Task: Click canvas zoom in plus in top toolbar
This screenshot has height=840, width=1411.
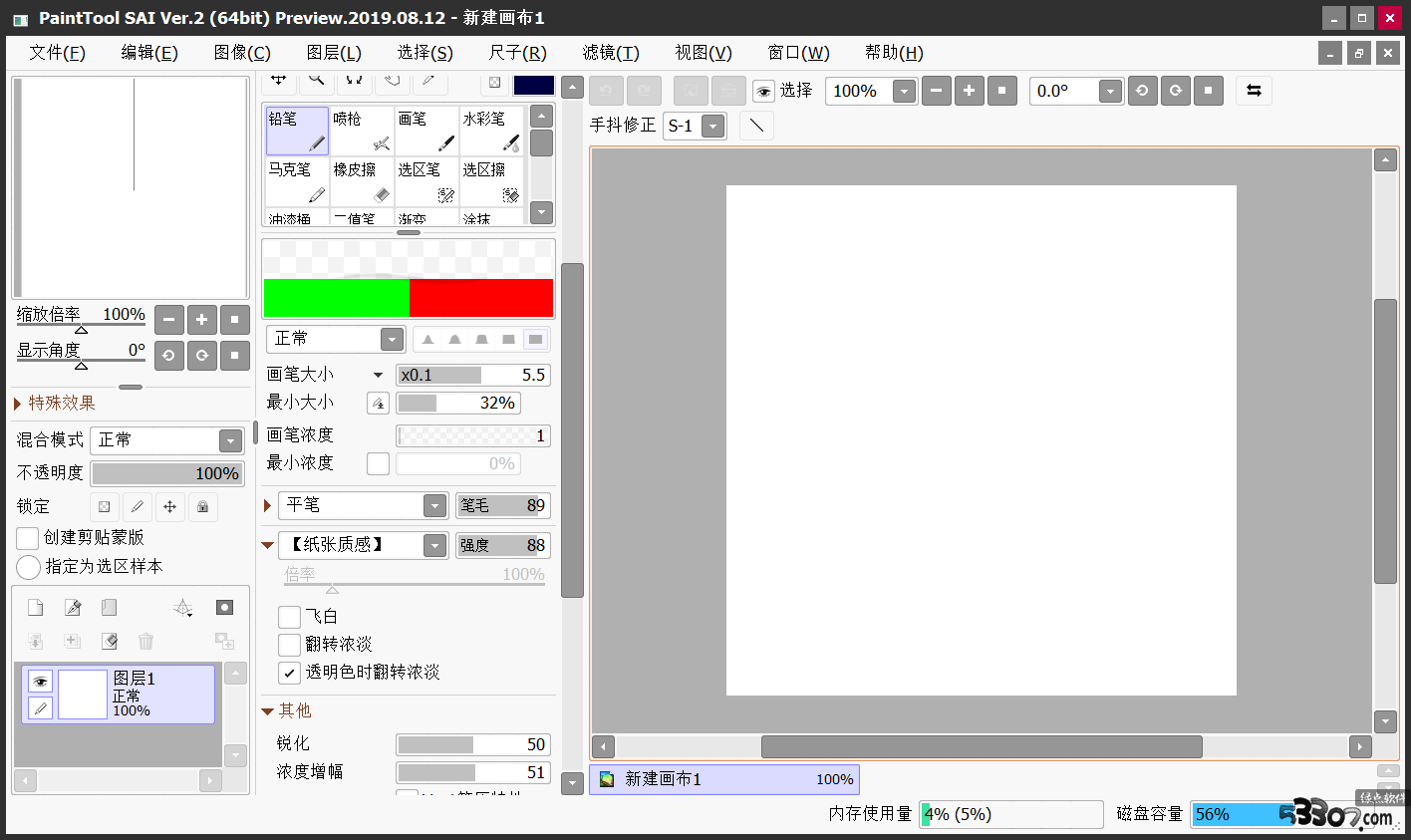Action: point(969,91)
